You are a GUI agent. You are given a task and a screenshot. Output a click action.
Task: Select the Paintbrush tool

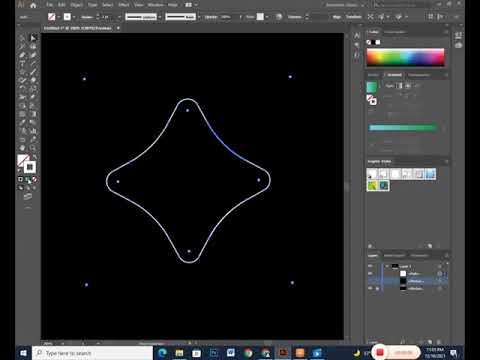[x=33, y=72]
